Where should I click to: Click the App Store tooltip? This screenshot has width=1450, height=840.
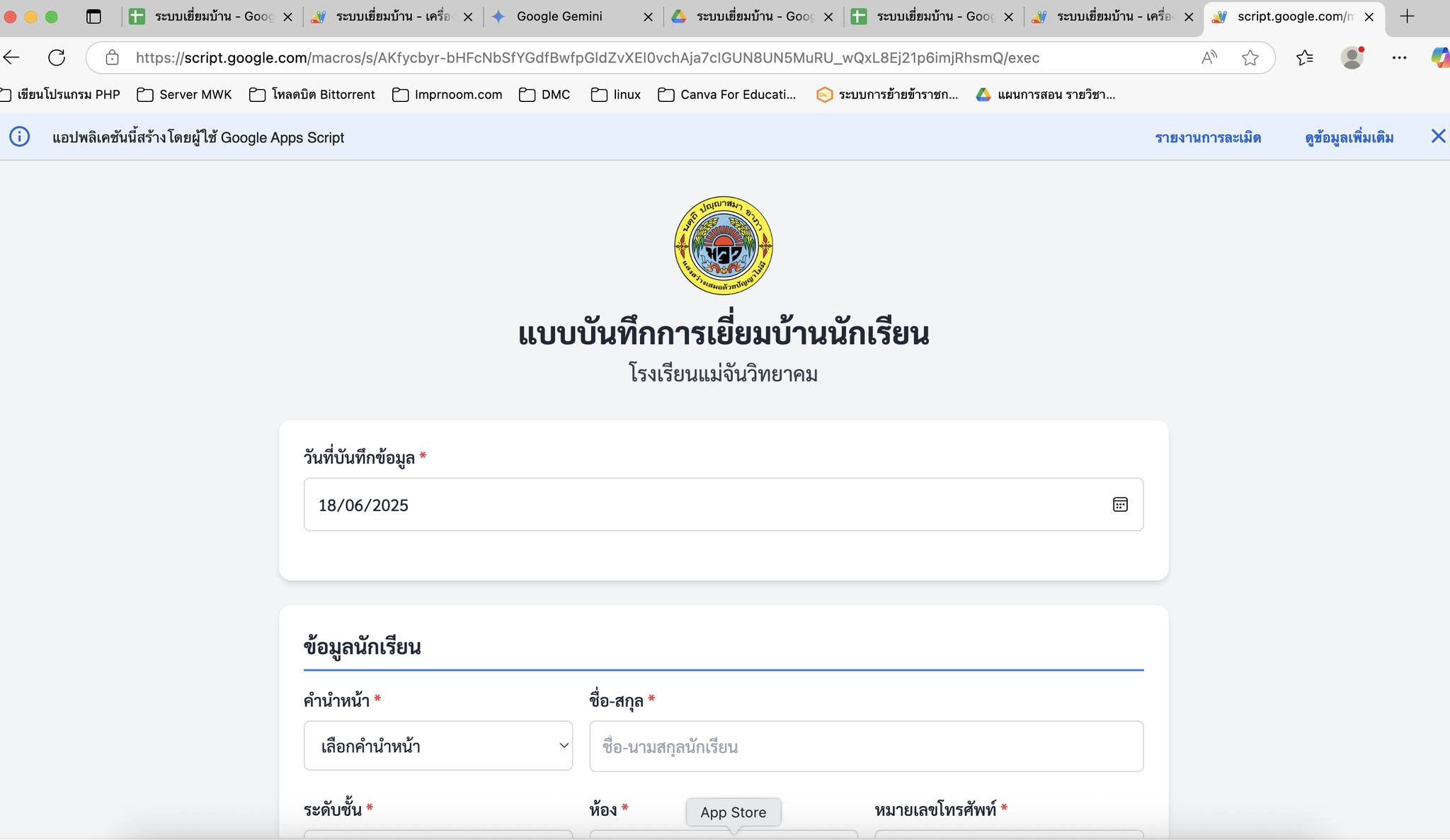click(733, 812)
